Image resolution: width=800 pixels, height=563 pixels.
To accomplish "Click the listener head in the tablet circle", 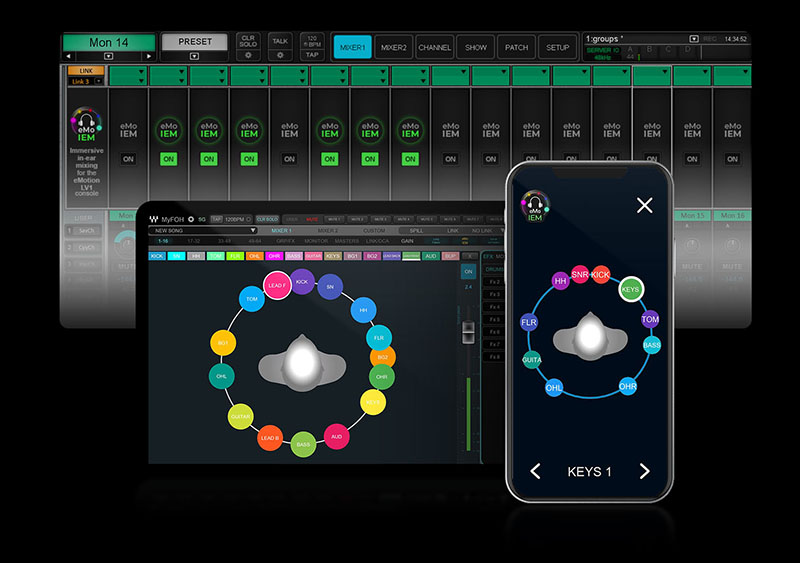I will coord(302,362).
